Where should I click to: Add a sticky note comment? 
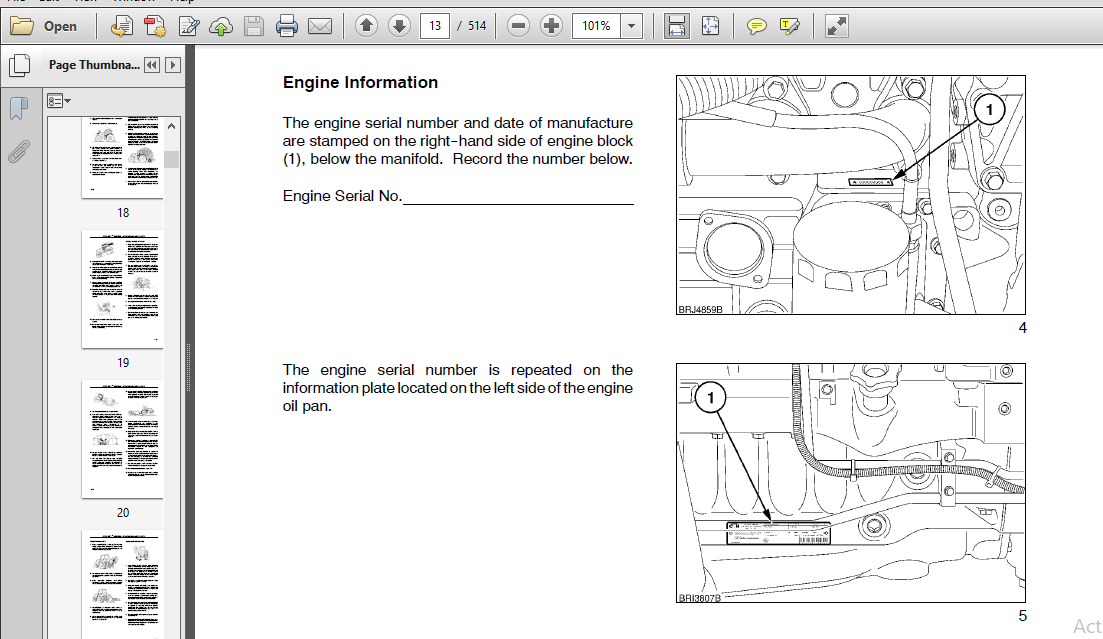click(x=756, y=27)
